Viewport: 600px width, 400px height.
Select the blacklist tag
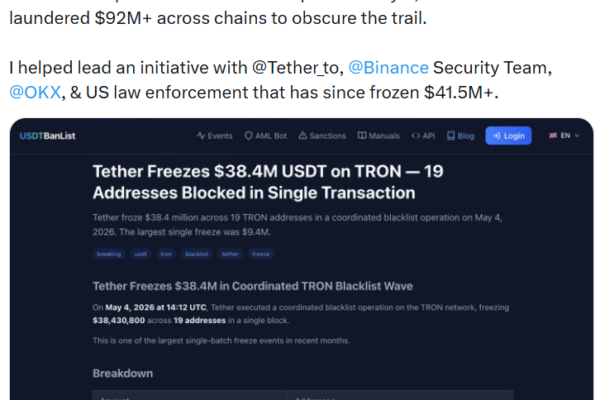(197, 254)
